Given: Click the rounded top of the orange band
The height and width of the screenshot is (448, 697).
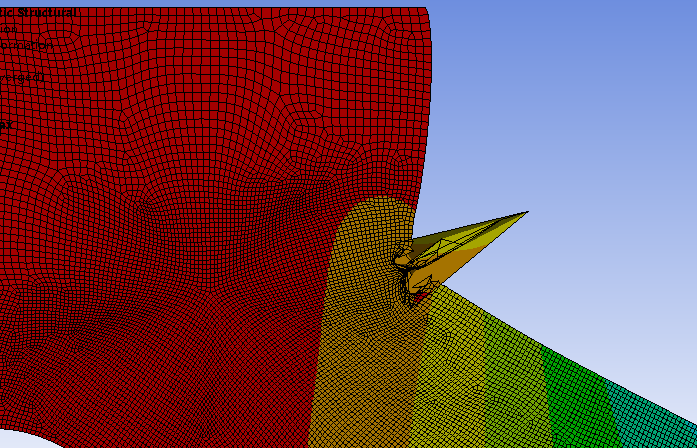Looking at the screenshot, I should [380, 203].
